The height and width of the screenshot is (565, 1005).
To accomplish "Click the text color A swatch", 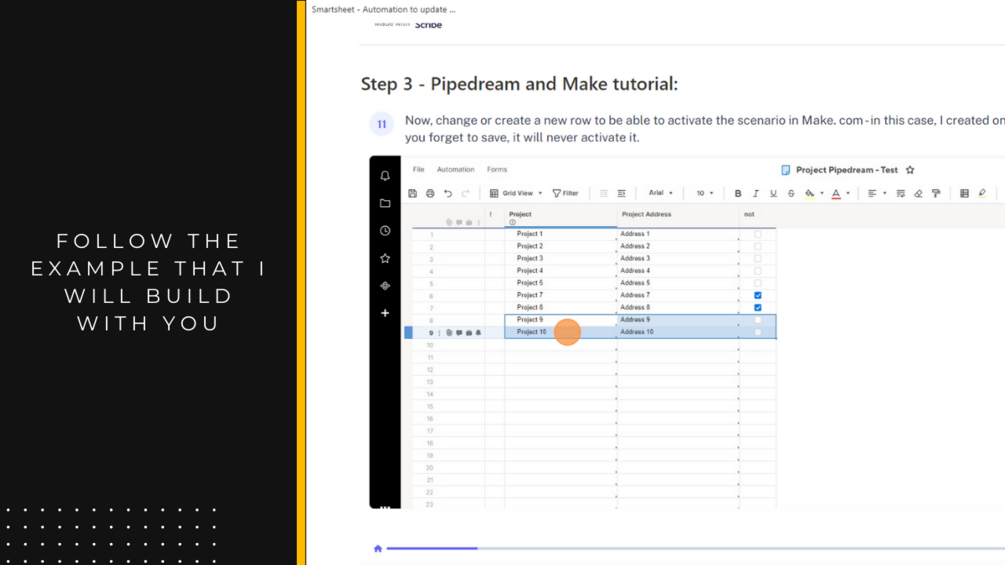I will (836, 193).
